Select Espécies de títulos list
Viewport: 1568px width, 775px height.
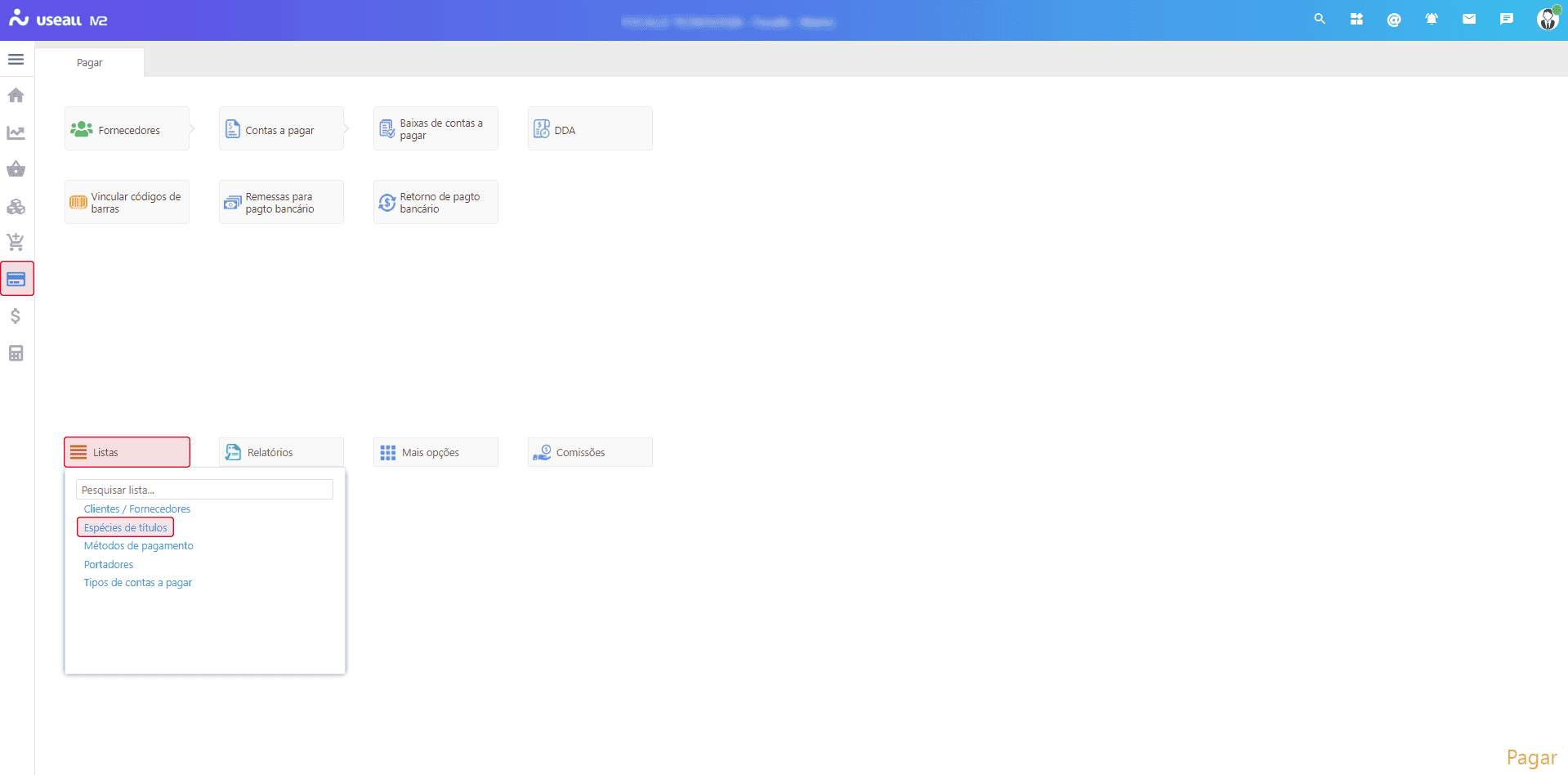(x=125, y=527)
